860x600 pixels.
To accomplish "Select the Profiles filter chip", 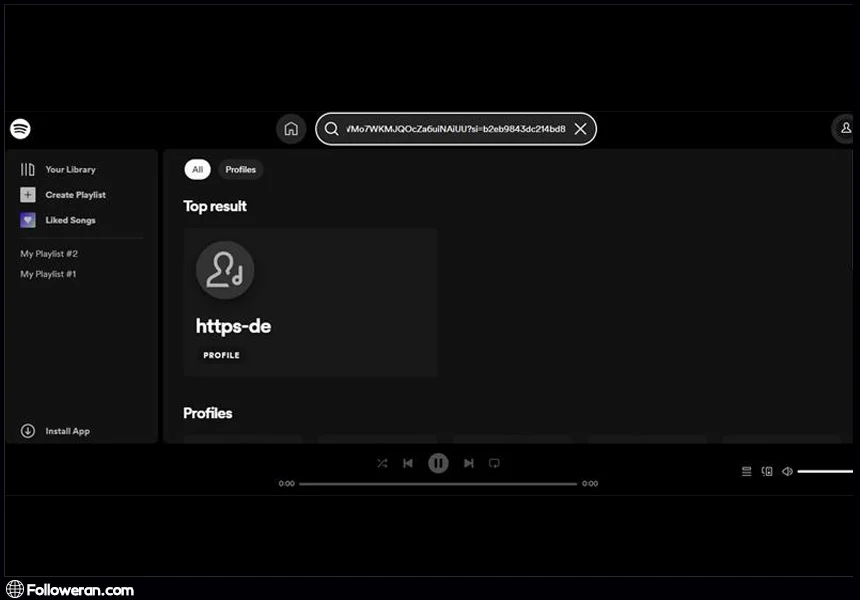I will [240, 170].
